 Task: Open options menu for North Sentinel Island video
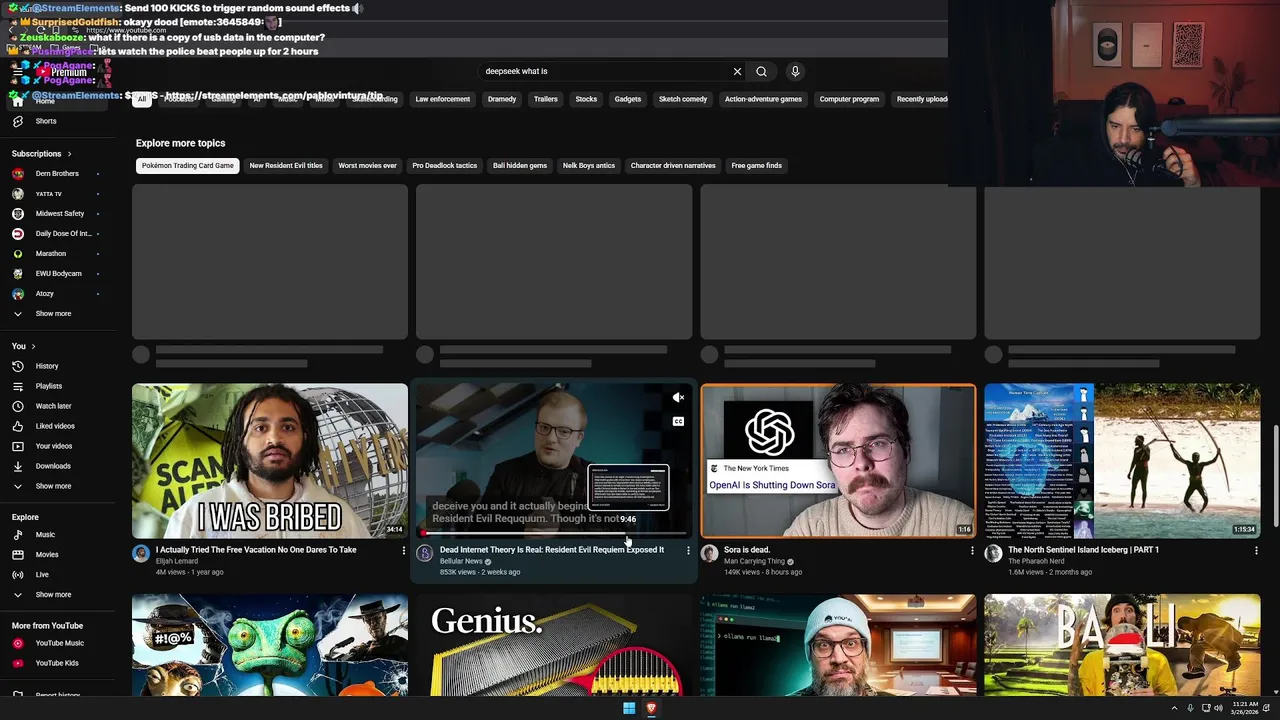coord(1256,550)
